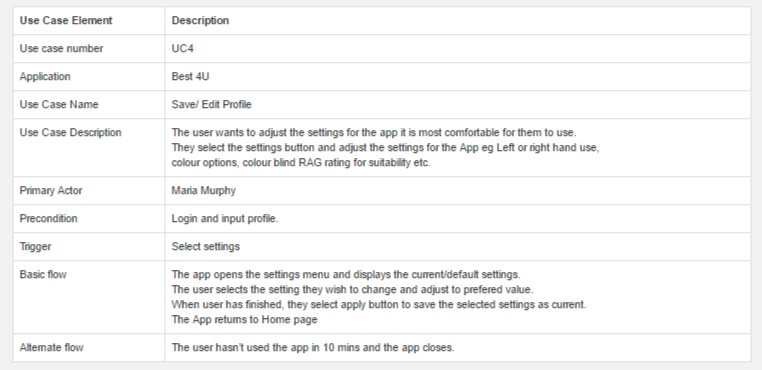This screenshot has height=370, width=762.
Task: Click the 'Description' column header
Action: tap(200, 20)
